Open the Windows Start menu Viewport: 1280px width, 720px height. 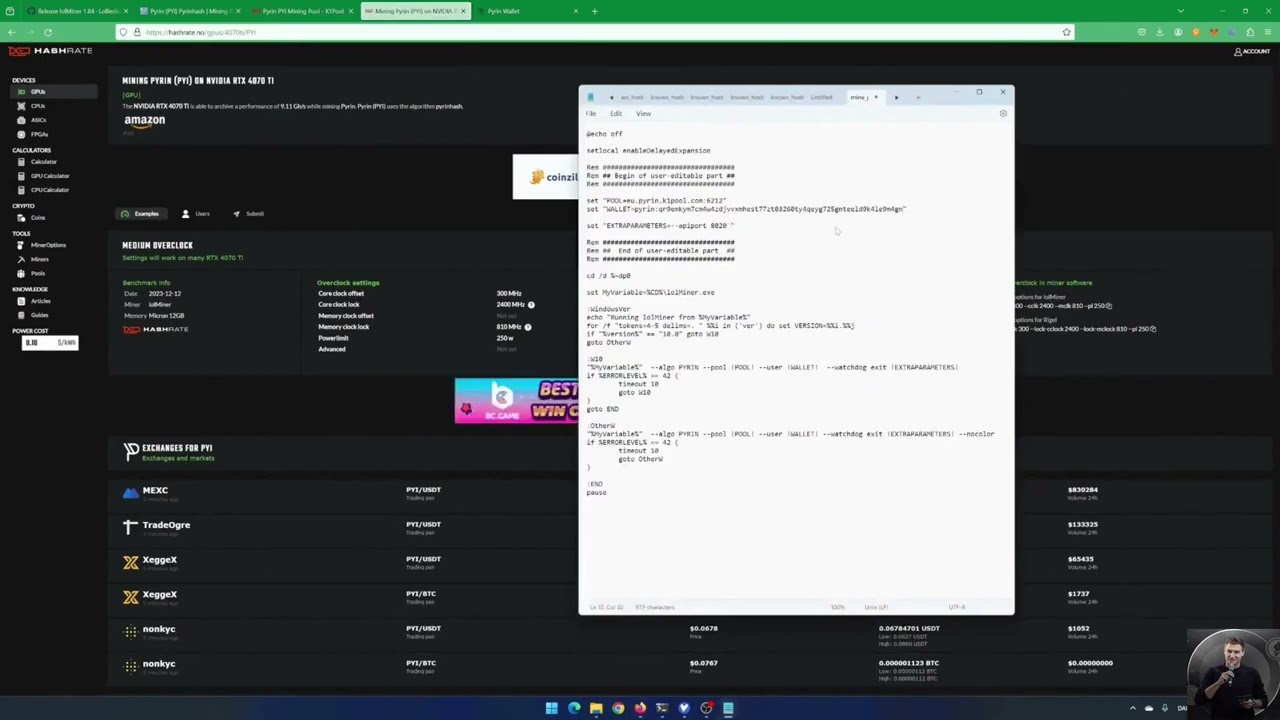click(551, 708)
